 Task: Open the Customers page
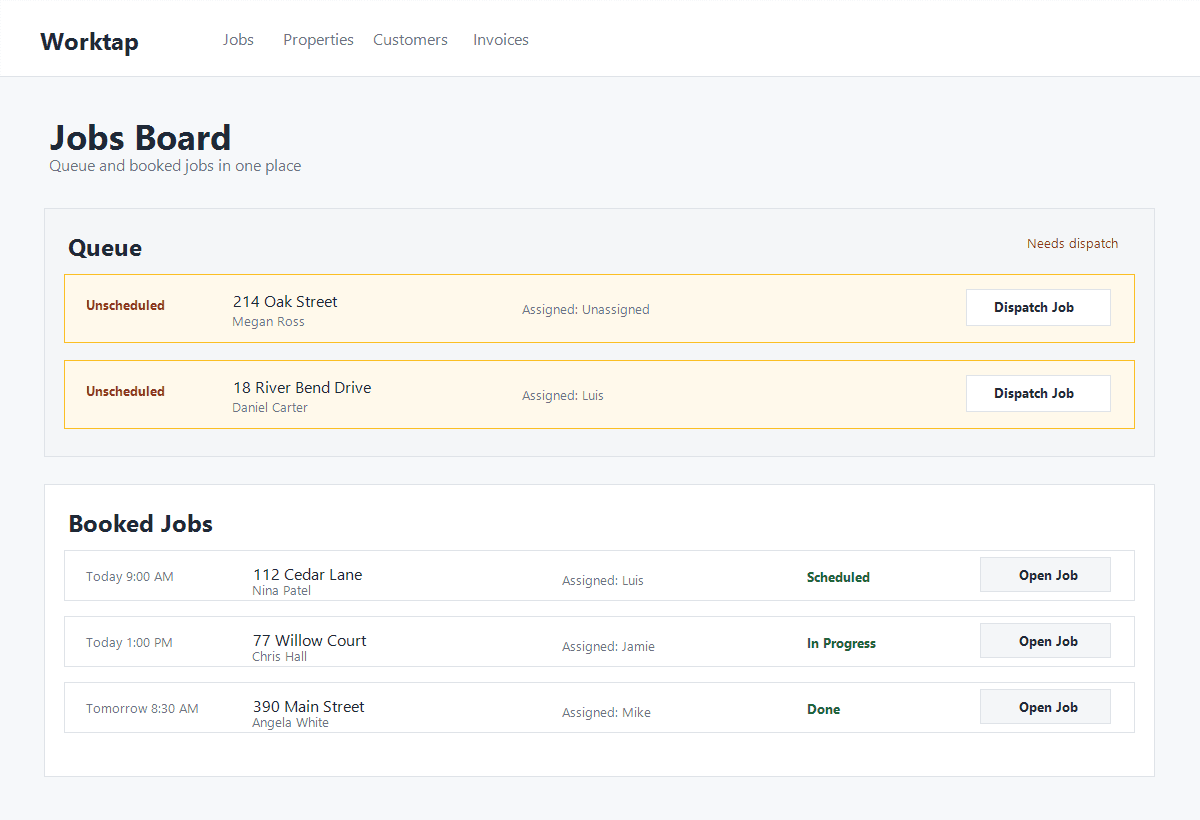410,40
